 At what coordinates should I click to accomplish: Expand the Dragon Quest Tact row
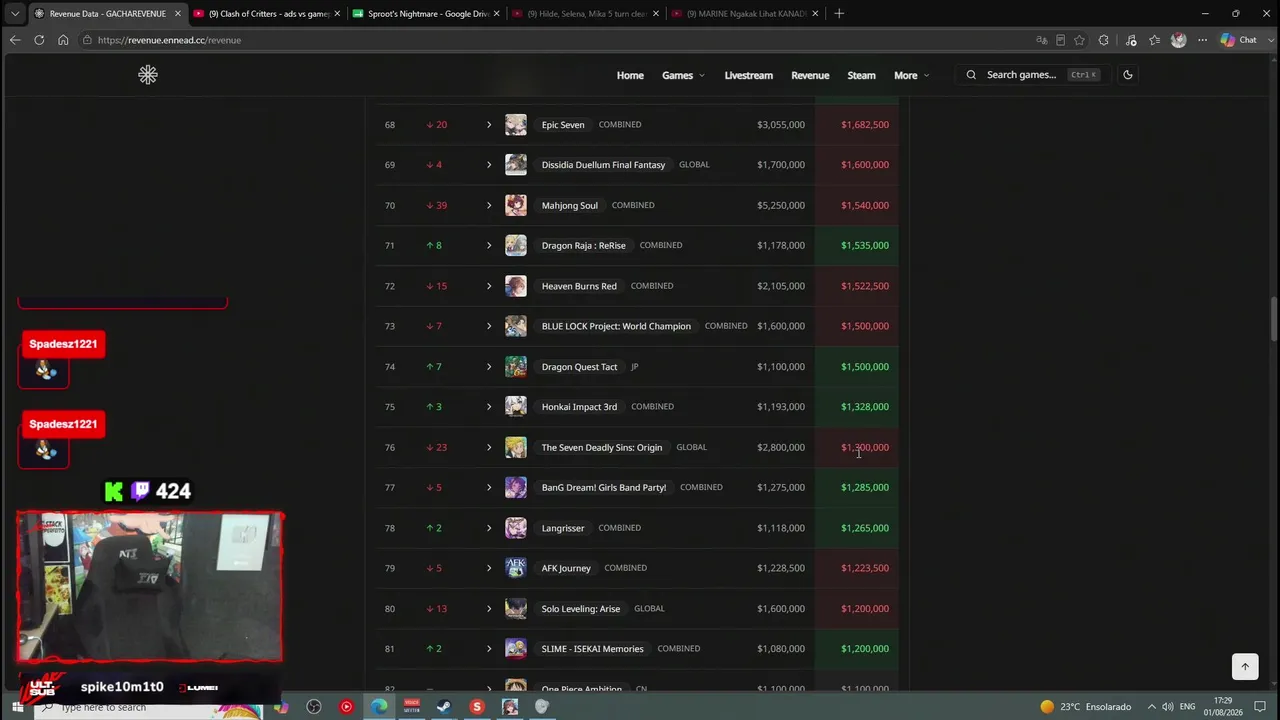coord(489,367)
